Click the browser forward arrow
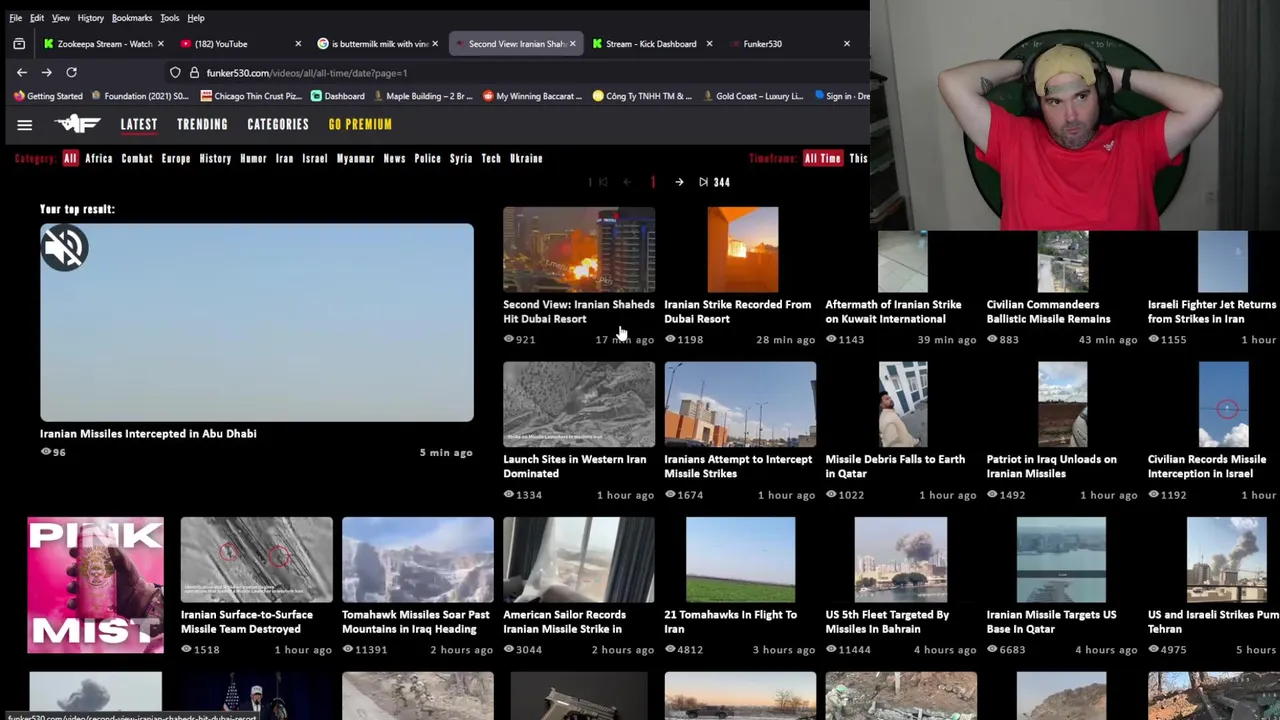Image resolution: width=1280 pixels, height=720 pixels. tap(46, 73)
